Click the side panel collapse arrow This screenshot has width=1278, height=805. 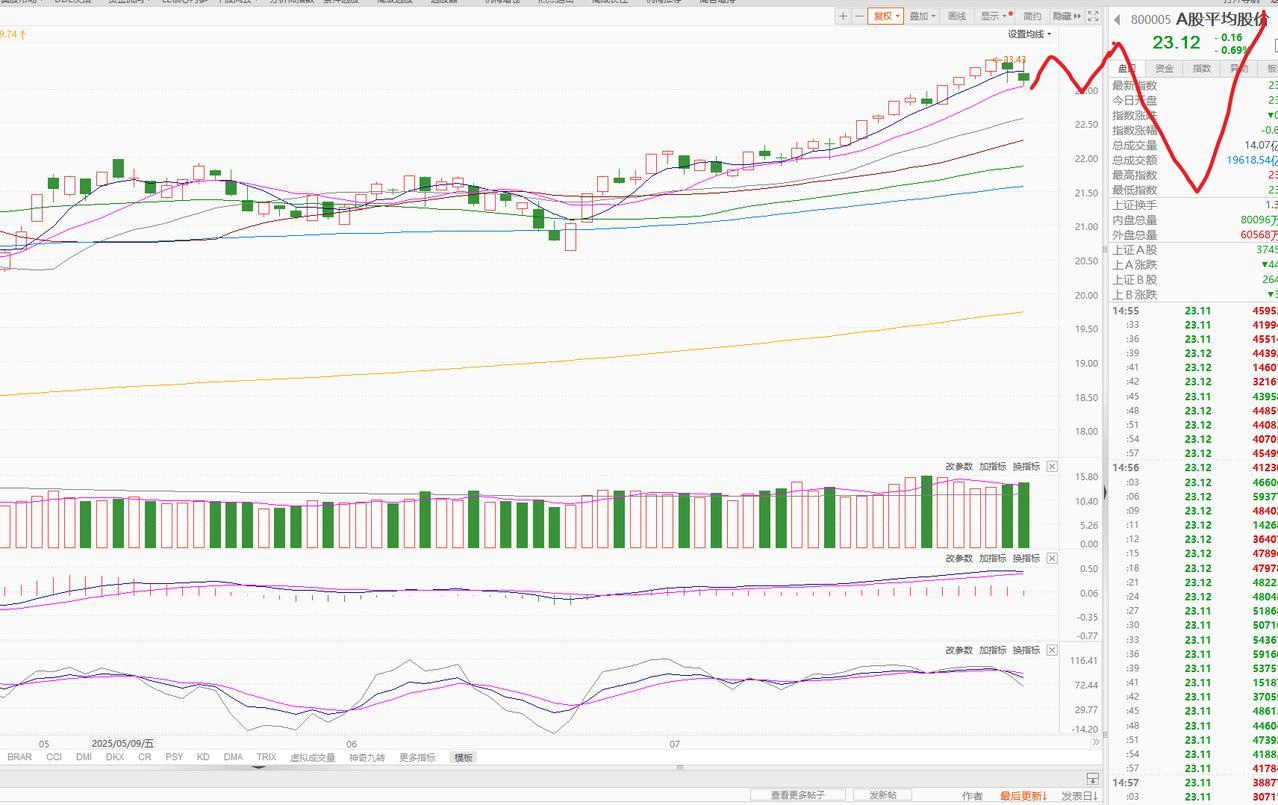(1105, 490)
